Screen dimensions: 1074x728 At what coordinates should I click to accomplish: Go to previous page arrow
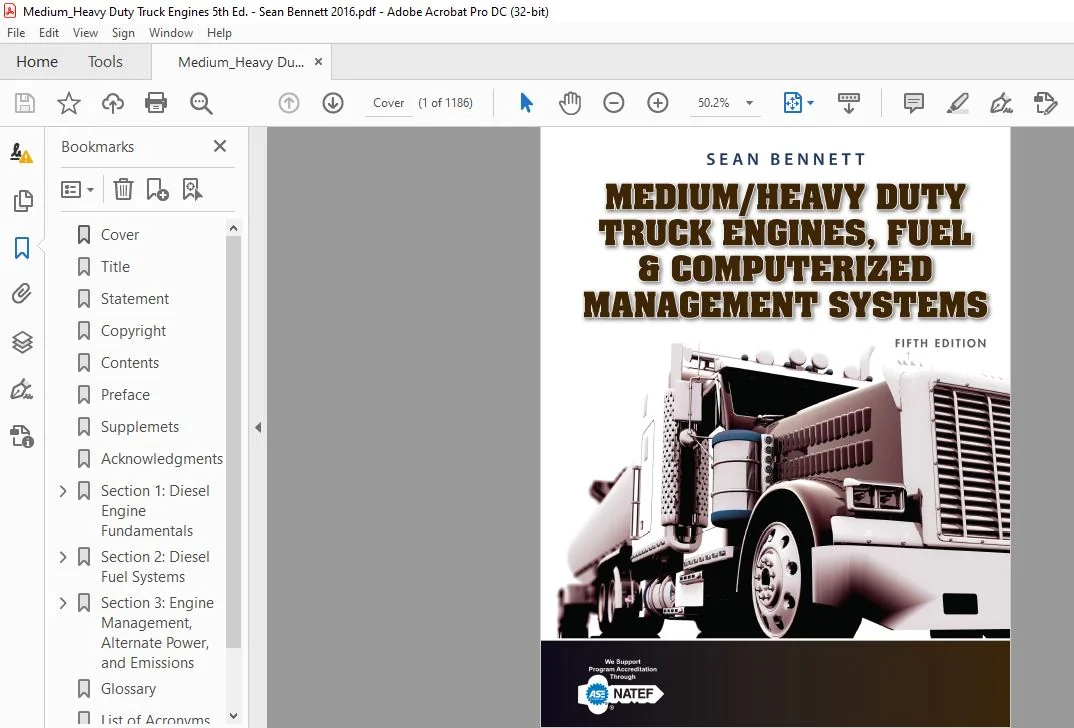click(x=289, y=103)
